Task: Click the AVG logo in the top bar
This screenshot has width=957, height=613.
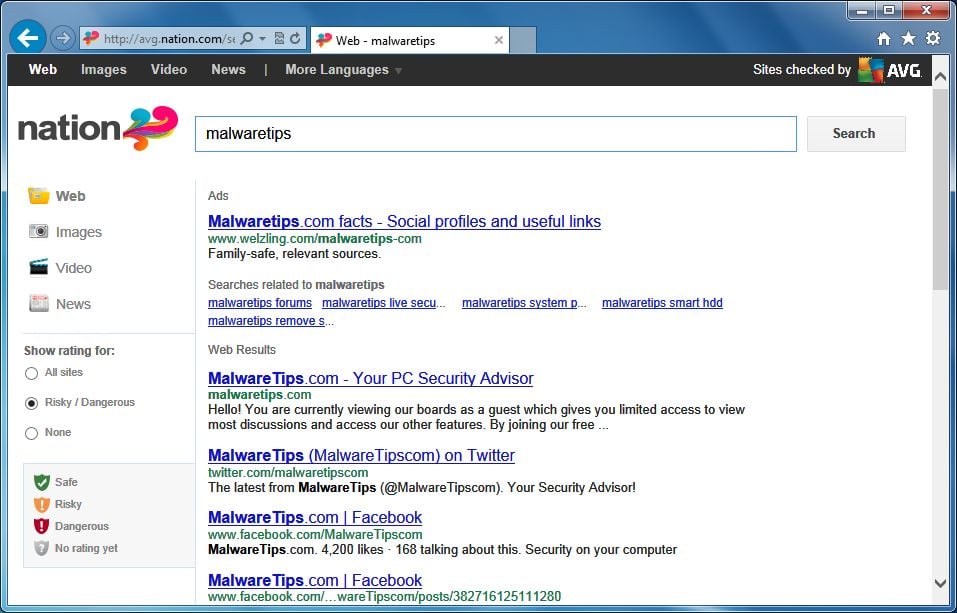Action: [890, 70]
